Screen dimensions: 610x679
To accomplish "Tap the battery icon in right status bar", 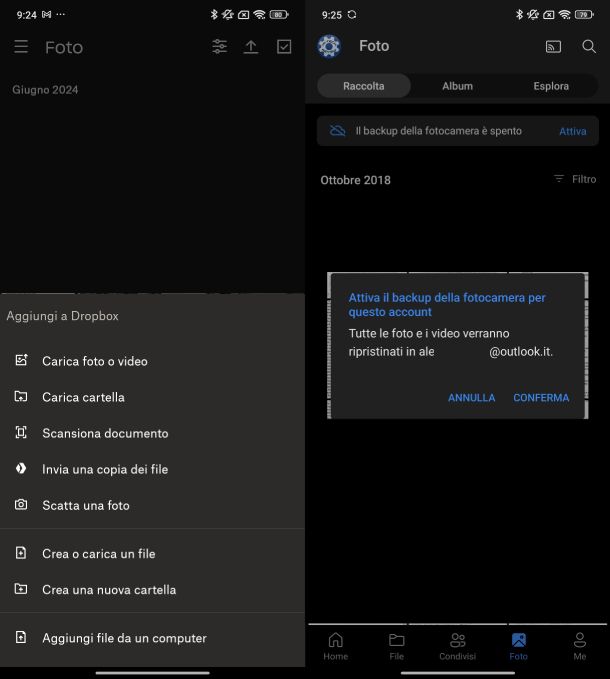I will (x=584, y=15).
